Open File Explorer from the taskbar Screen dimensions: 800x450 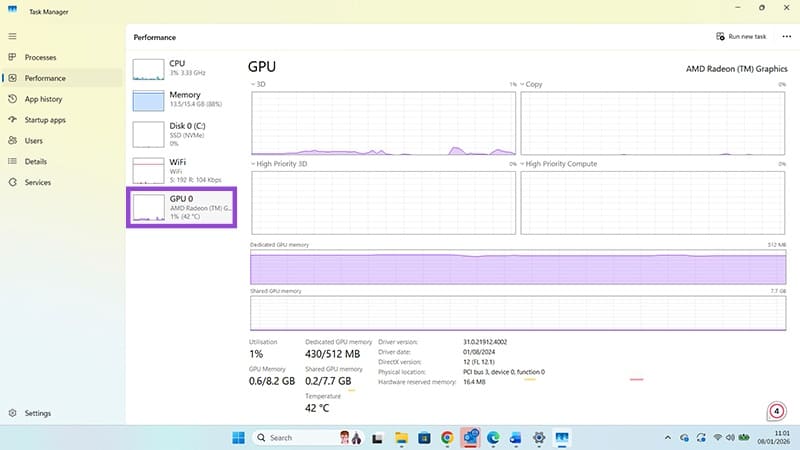point(402,438)
